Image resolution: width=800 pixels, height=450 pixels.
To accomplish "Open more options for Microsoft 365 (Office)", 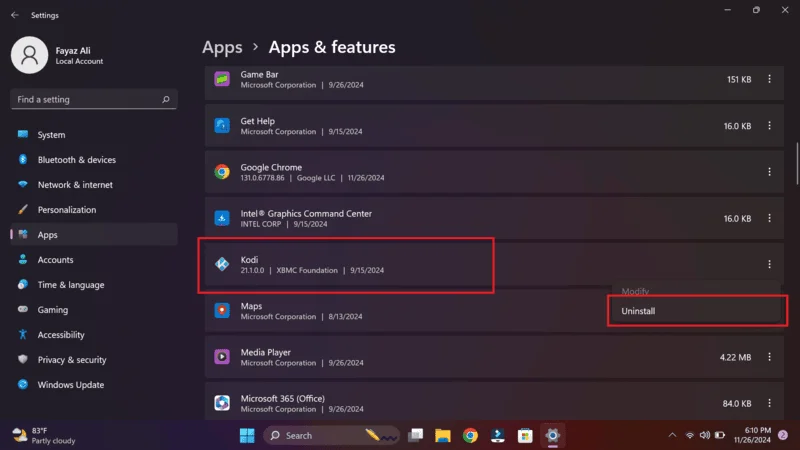I will 769,403.
